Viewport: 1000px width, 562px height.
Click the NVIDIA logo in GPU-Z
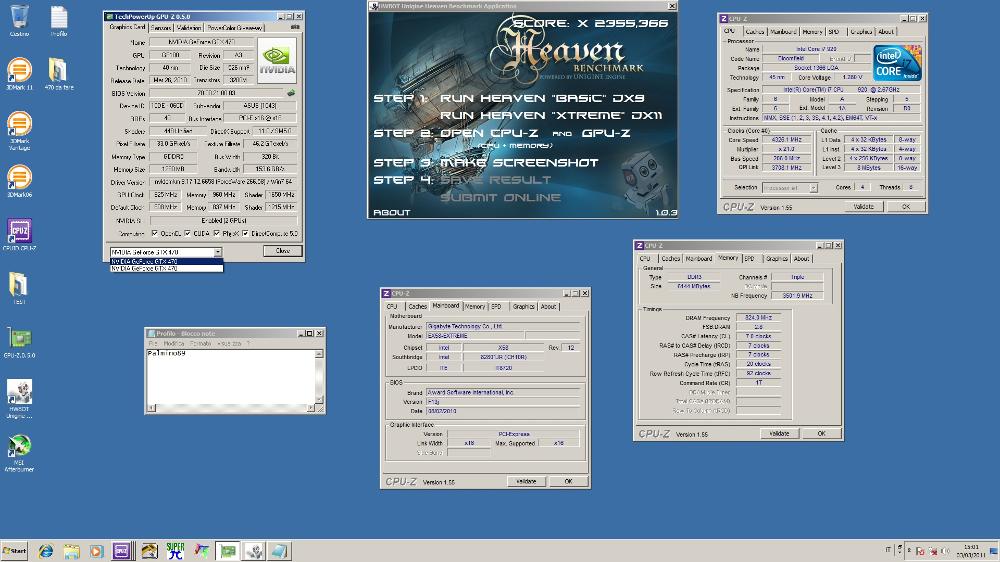coord(277,61)
